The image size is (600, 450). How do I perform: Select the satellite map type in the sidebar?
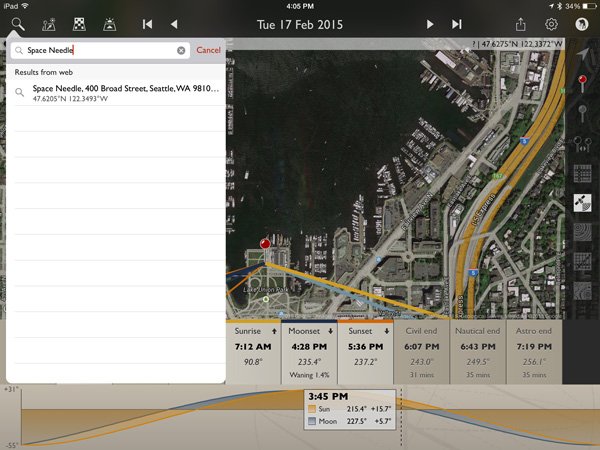tap(582, 202)
